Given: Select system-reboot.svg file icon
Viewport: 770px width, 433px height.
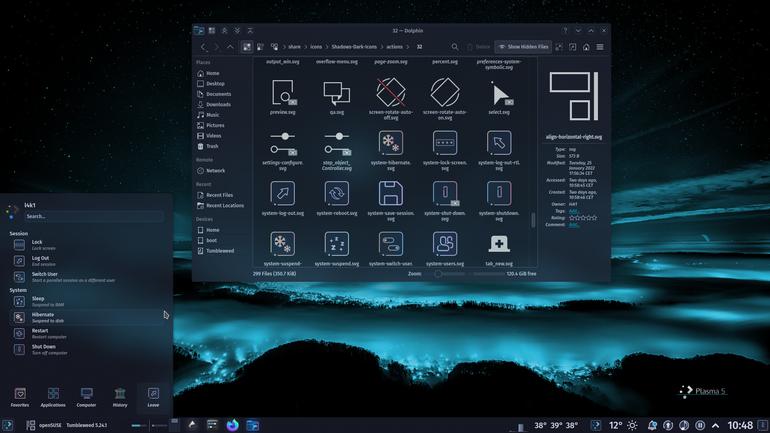Looking at the screenshot, I should (337, 193).
